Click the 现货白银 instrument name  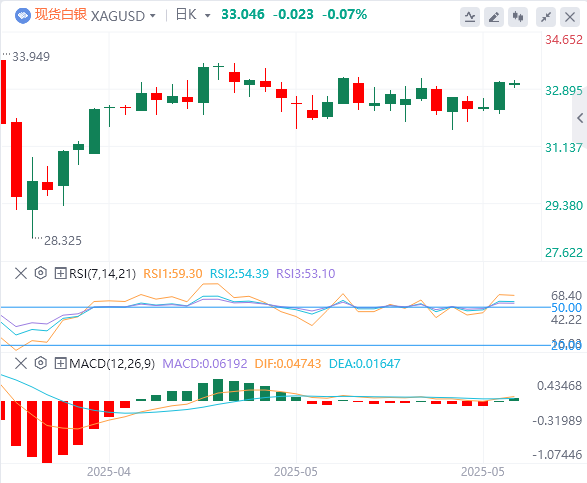[x=61, y=15]
